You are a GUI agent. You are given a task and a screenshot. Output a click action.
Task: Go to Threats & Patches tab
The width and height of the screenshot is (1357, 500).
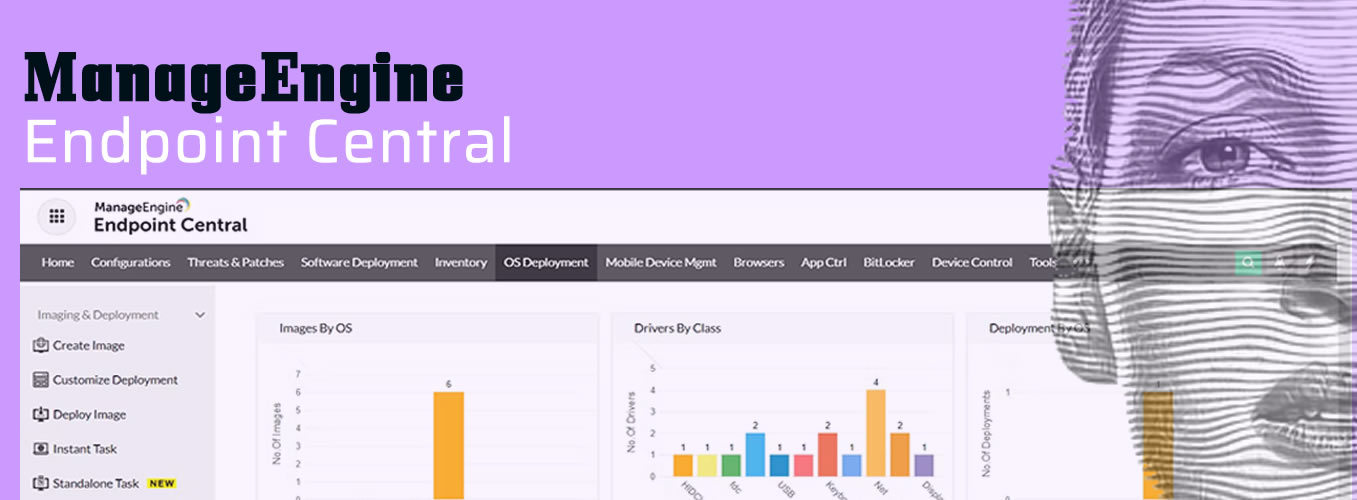(236, 263)
